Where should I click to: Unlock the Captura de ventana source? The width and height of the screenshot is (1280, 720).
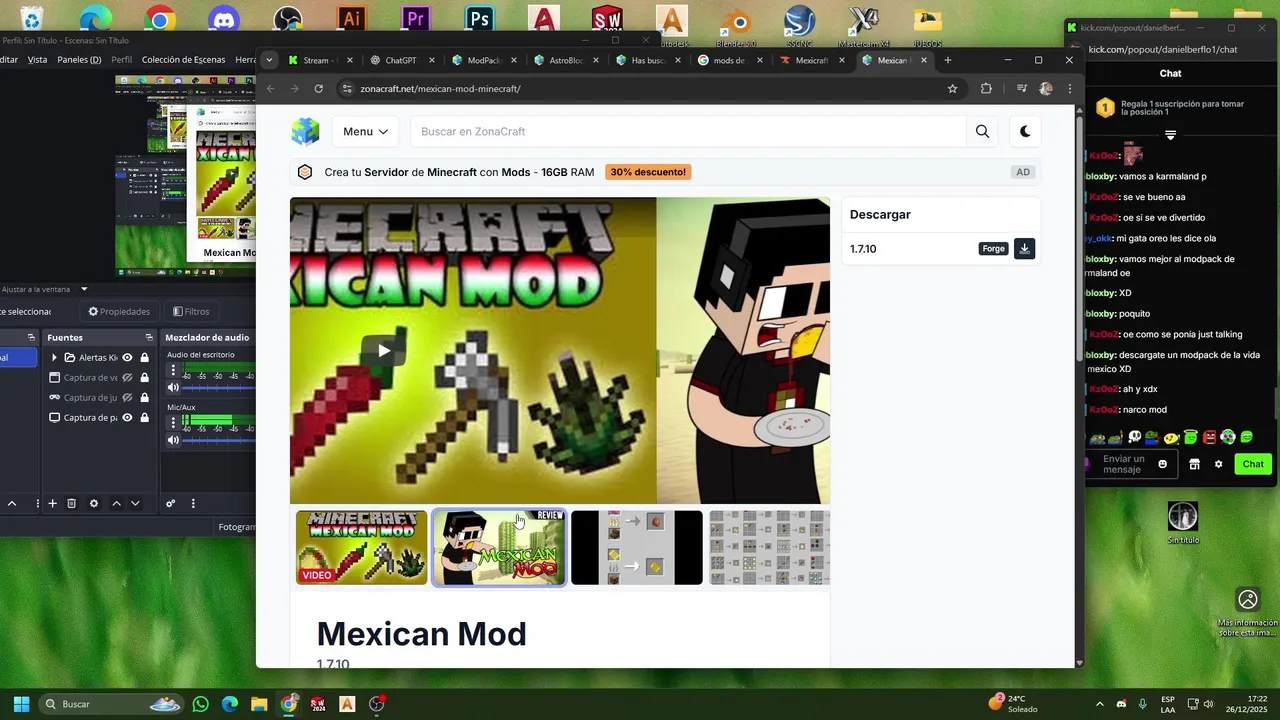click(x=145, y=377)
